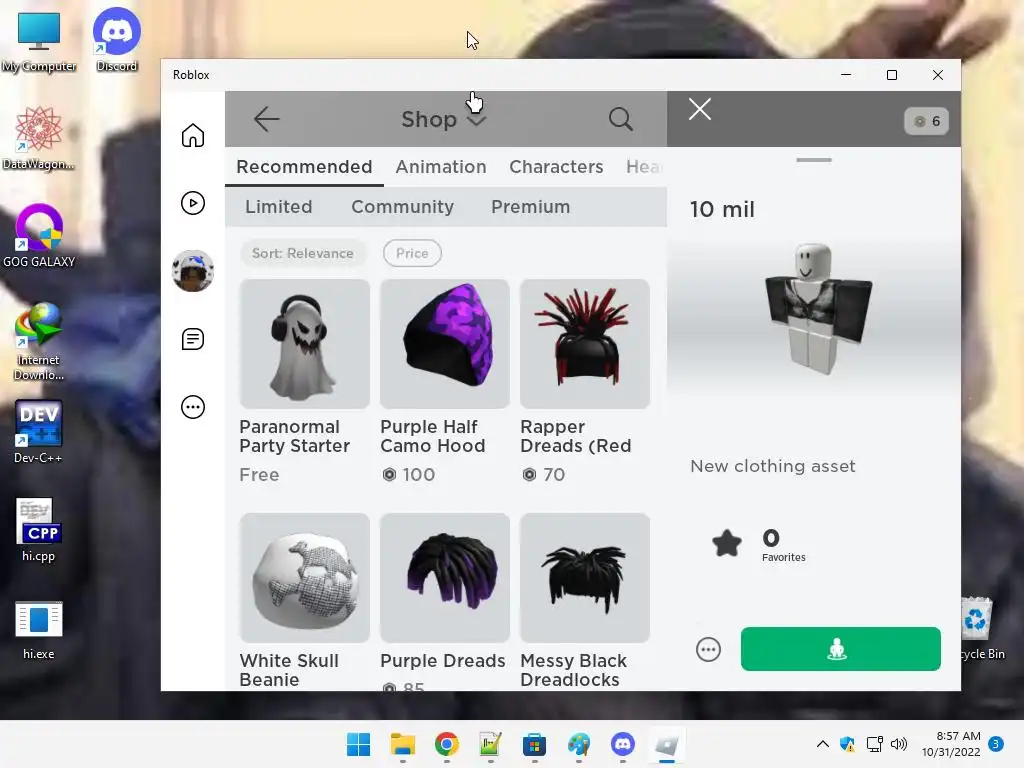Click the 10 mil item title
Screen dimensions: 1024x768
tap(722, 209)
